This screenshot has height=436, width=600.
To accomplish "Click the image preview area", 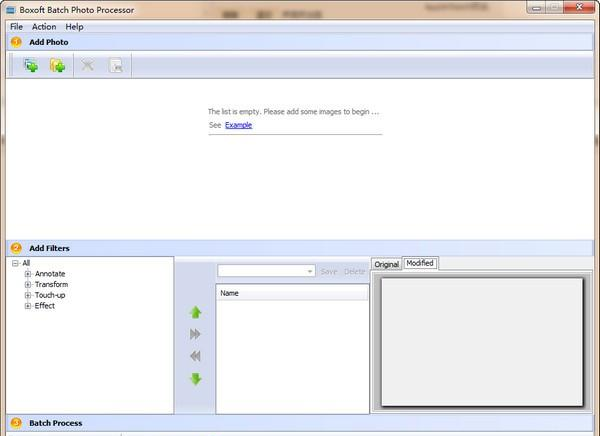I will tap(482, 341).
